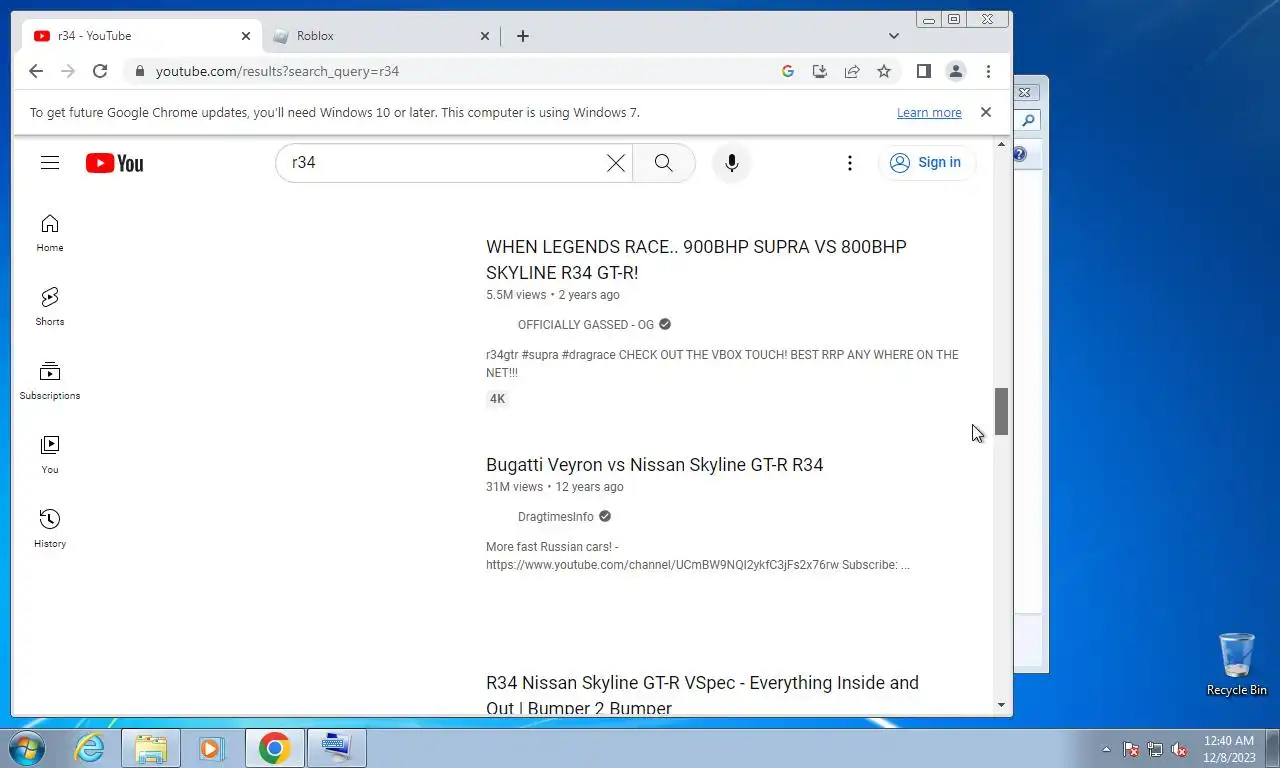1280x768 pixels.
Task: Dismiss the Chrome update notification bar
Action: click(x=986, y=112)
